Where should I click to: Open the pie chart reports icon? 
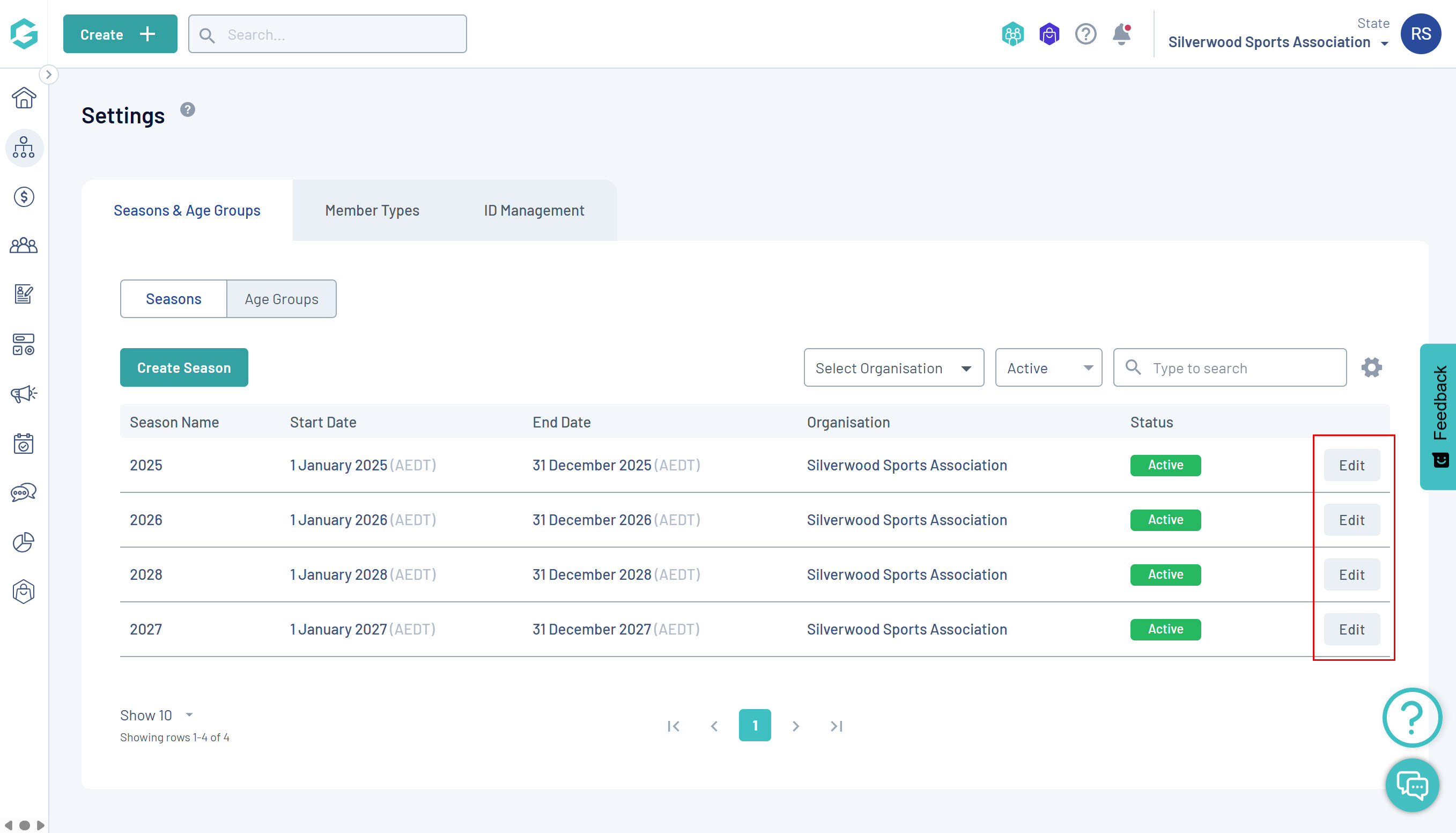pos(24,542)
